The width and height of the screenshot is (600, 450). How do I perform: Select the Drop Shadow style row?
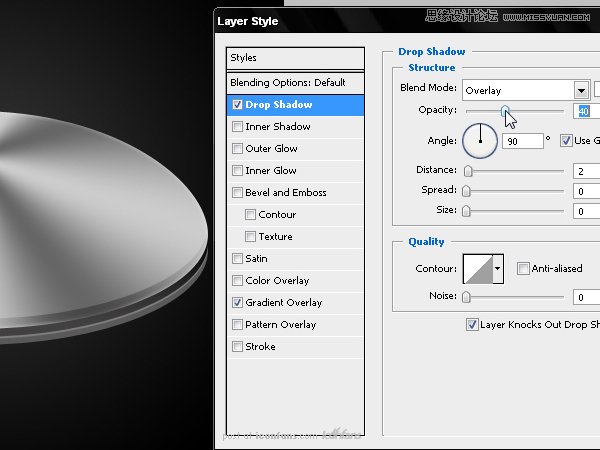click(295, 105)
